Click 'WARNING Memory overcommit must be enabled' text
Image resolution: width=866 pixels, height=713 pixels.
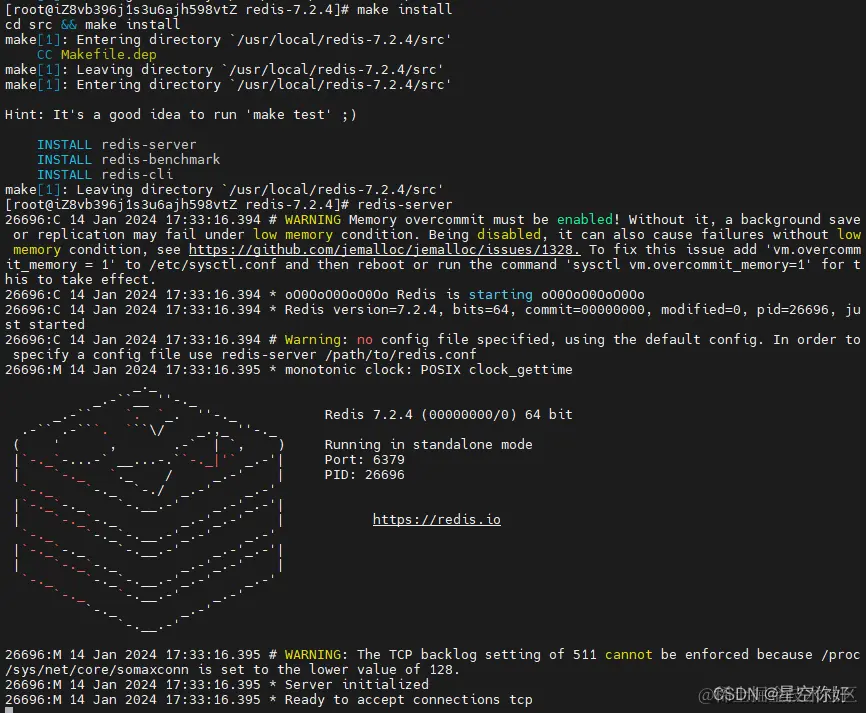(452, 219)
